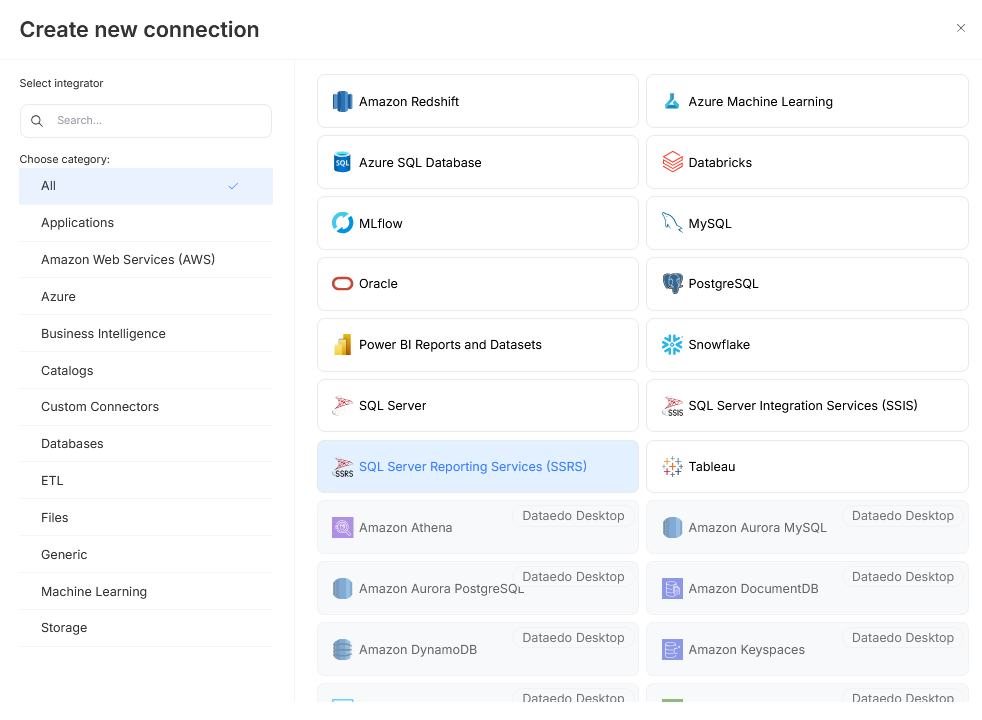Click the MySQL dolphin icon
The image size is (982, 720).
click(x=672, y=224)
